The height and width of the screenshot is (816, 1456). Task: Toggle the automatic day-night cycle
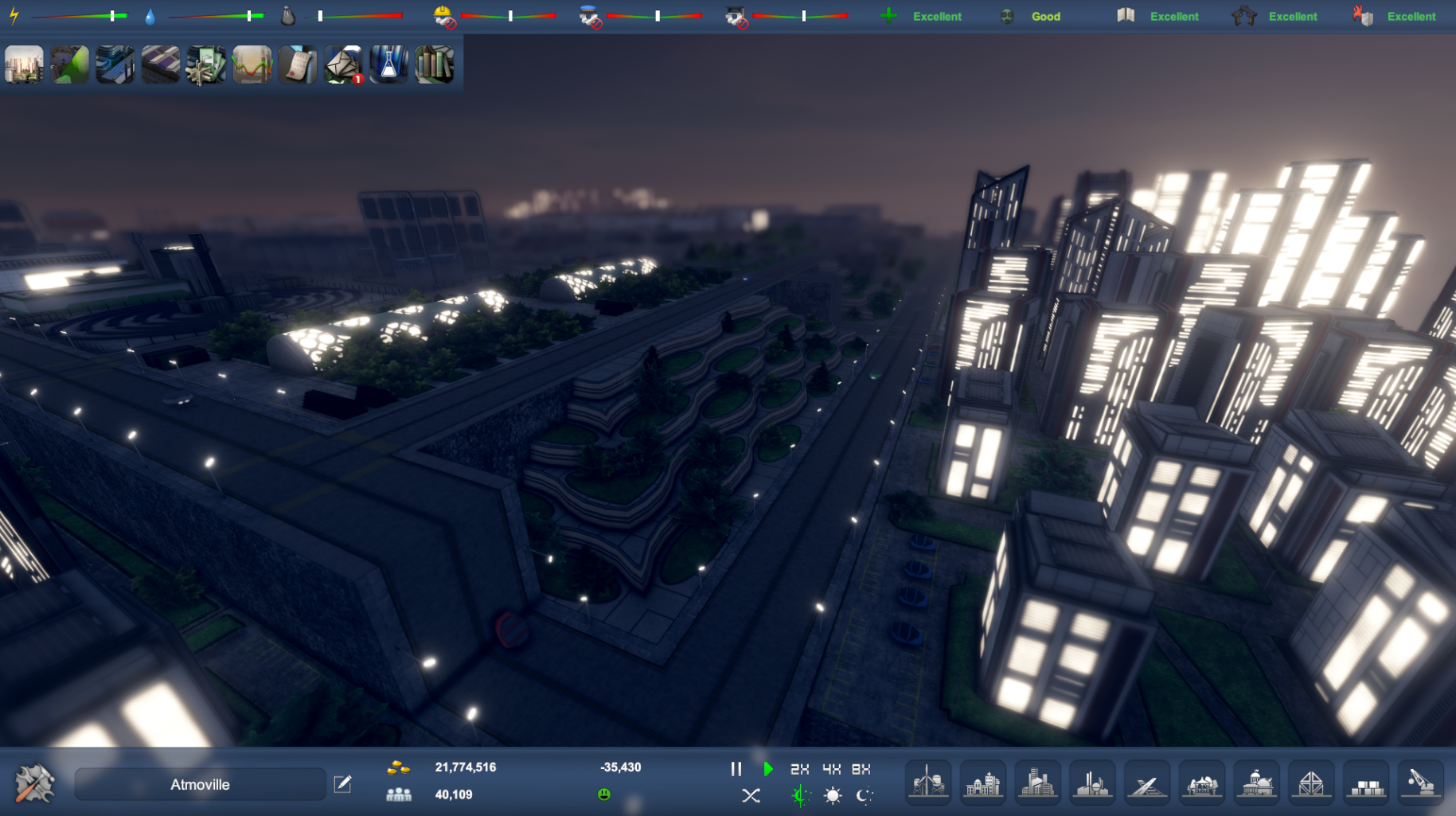(x=801, y=795)
